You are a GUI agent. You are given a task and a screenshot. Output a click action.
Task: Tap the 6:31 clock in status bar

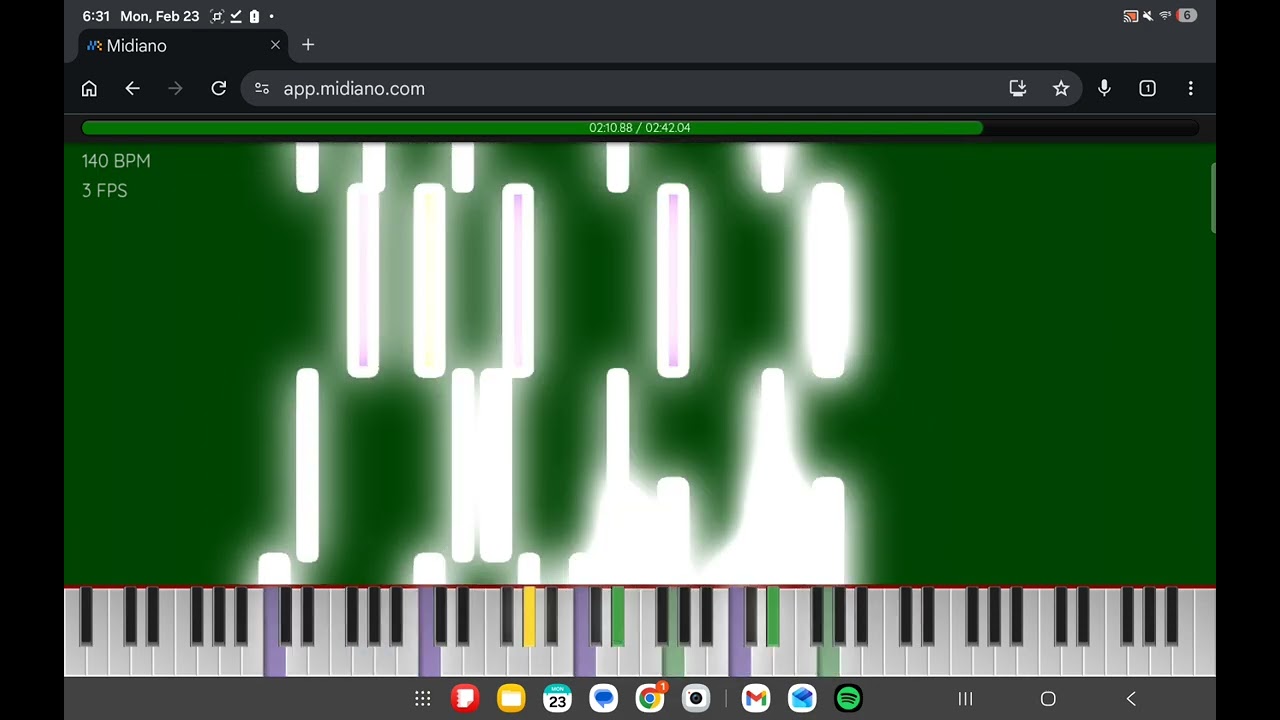[96, 16]
